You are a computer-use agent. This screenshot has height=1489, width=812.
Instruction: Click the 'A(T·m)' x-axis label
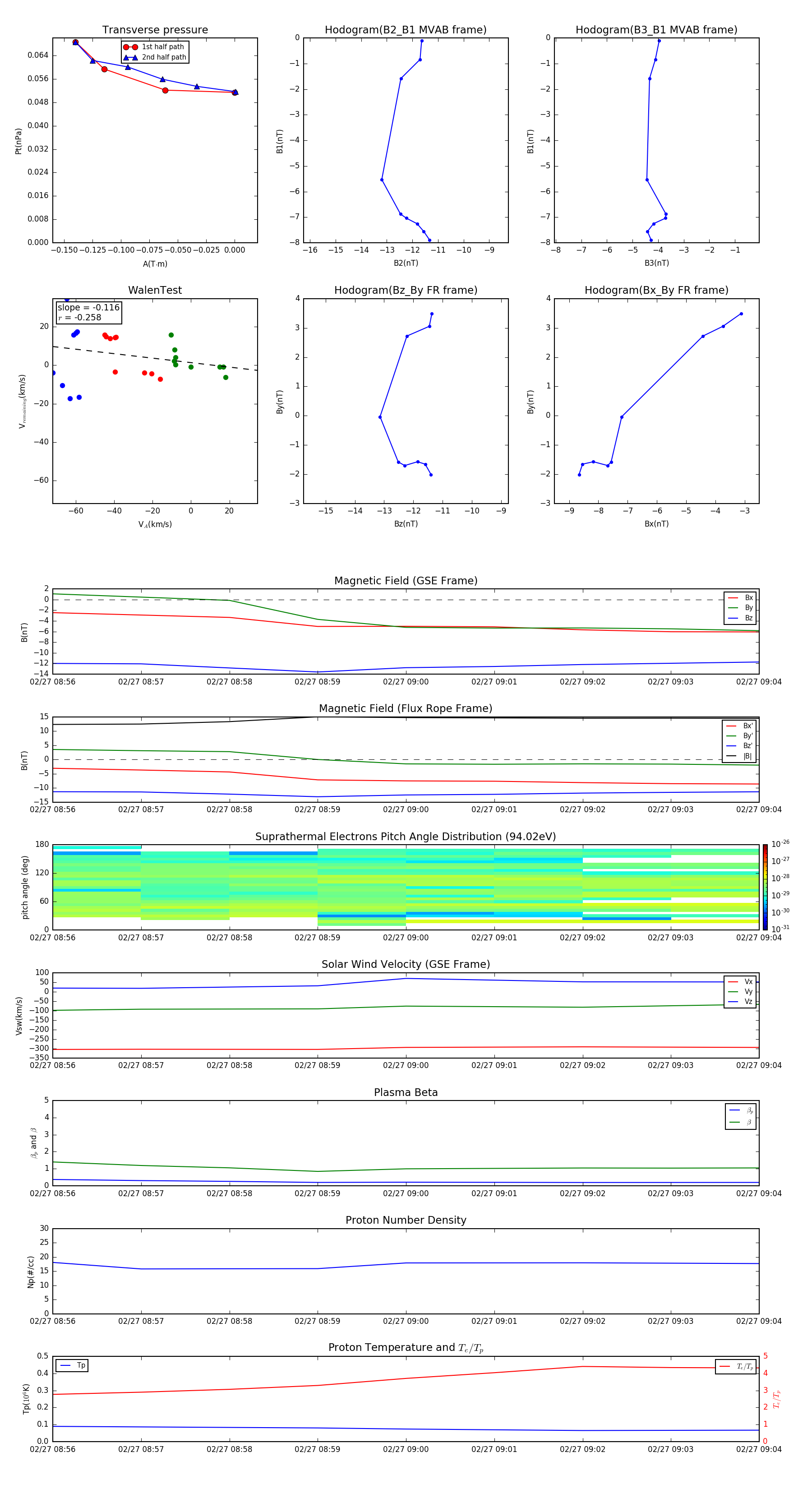click(x=155, y=264)
